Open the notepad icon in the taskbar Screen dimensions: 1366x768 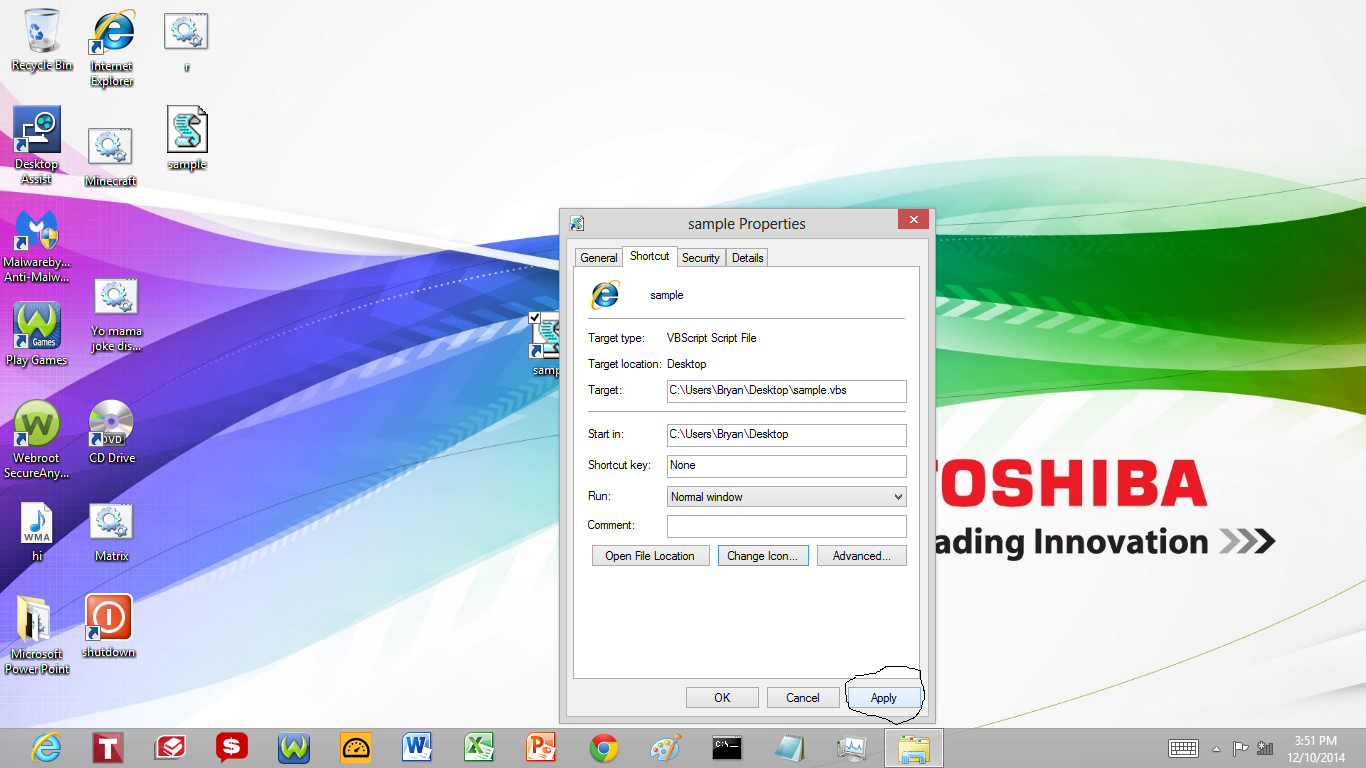(789, 747)
